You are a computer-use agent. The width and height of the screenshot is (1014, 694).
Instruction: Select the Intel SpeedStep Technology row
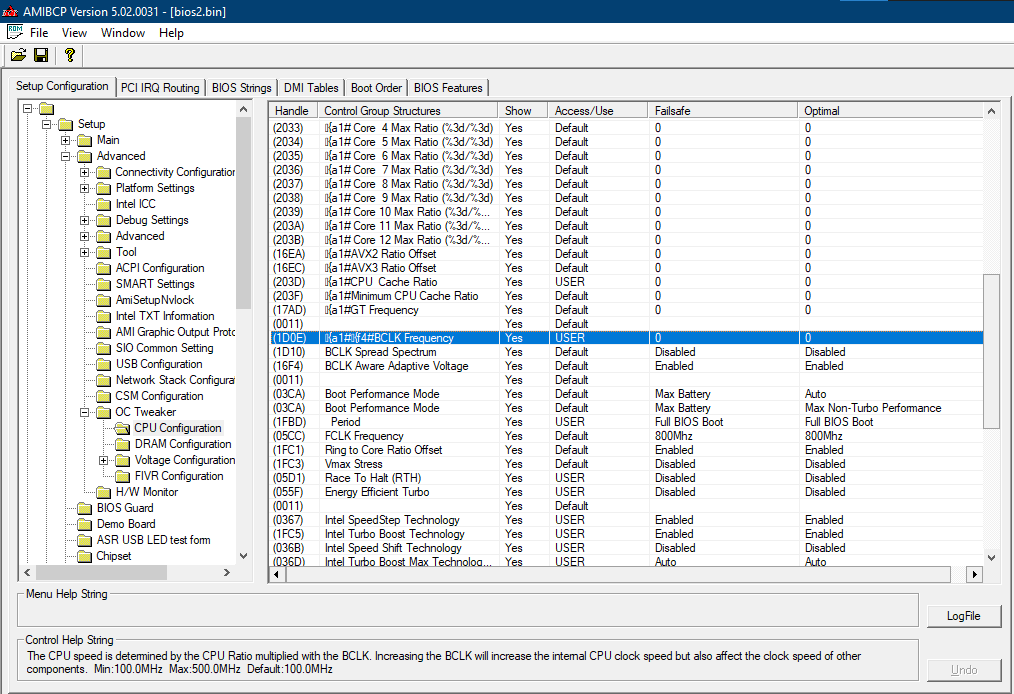(x=626, y=521)
